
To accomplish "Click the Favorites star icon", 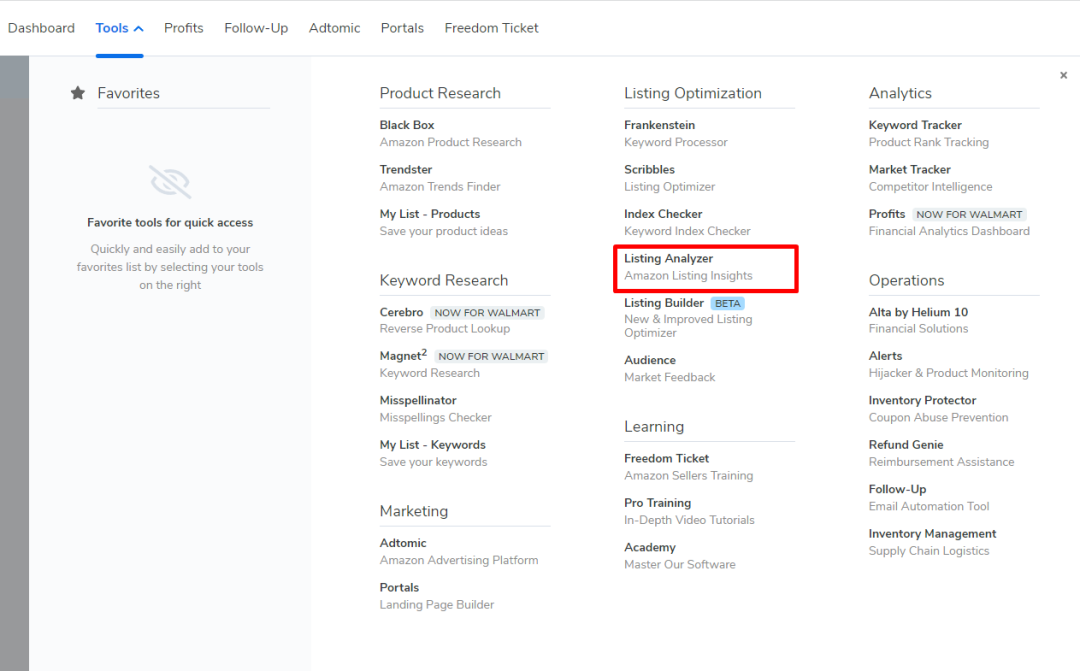I will pyautogui.click(x=77, y=93).
